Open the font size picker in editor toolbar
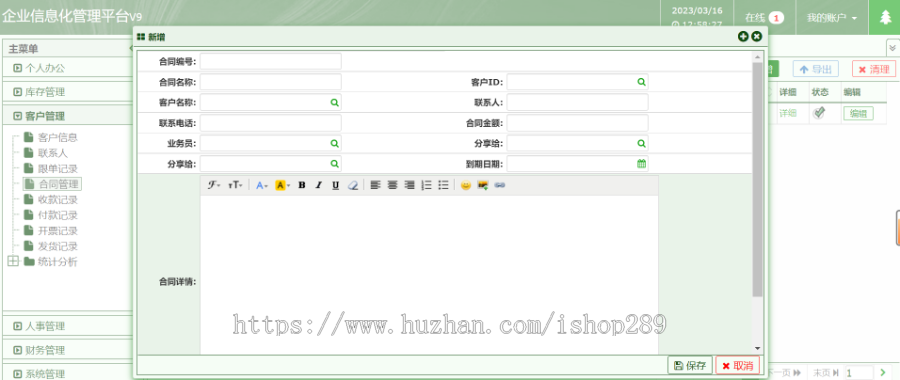900x380 pixels. [x=235, y=185]
